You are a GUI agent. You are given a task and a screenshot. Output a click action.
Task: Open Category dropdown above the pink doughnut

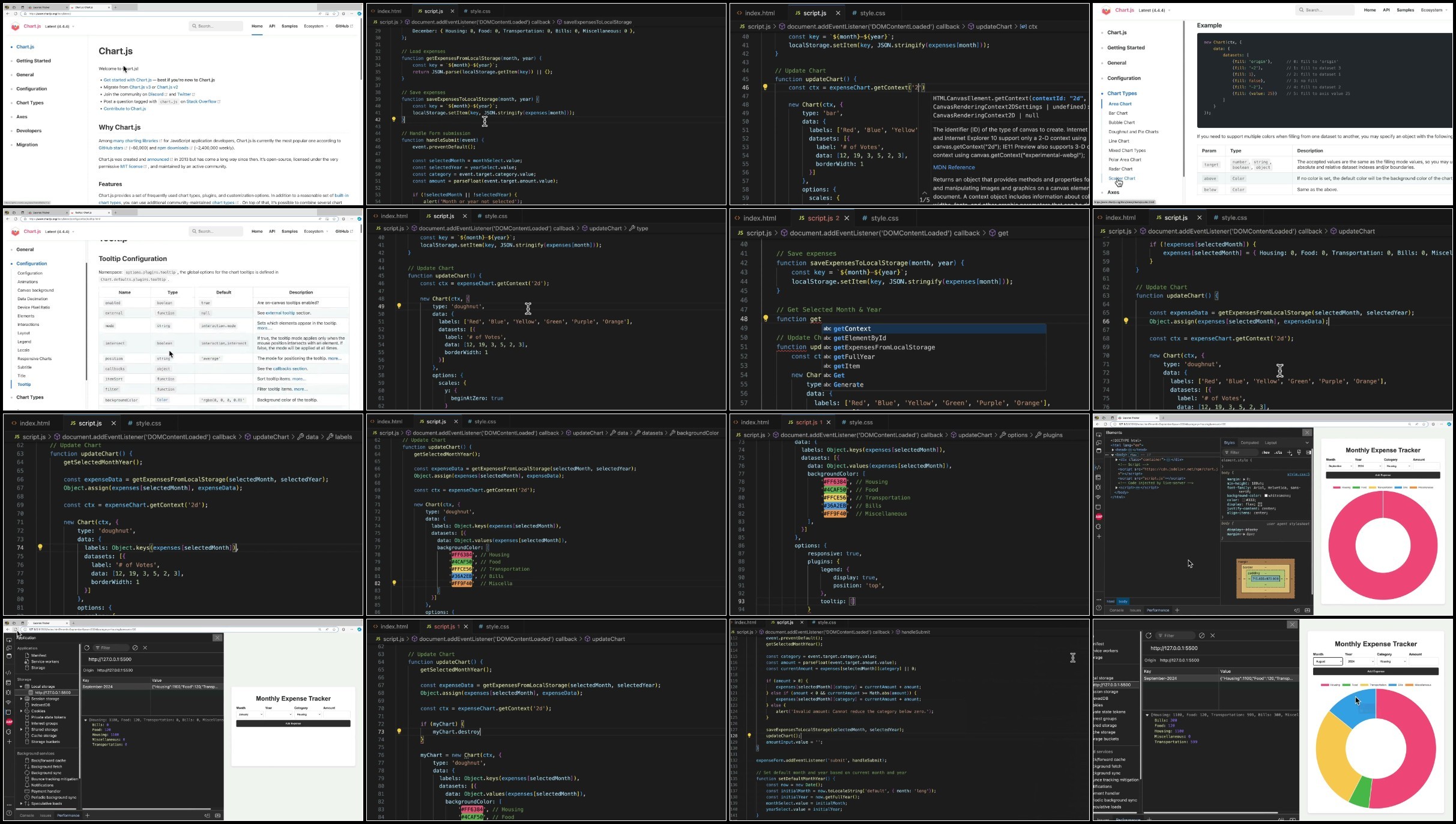(x=1397, y=466)
